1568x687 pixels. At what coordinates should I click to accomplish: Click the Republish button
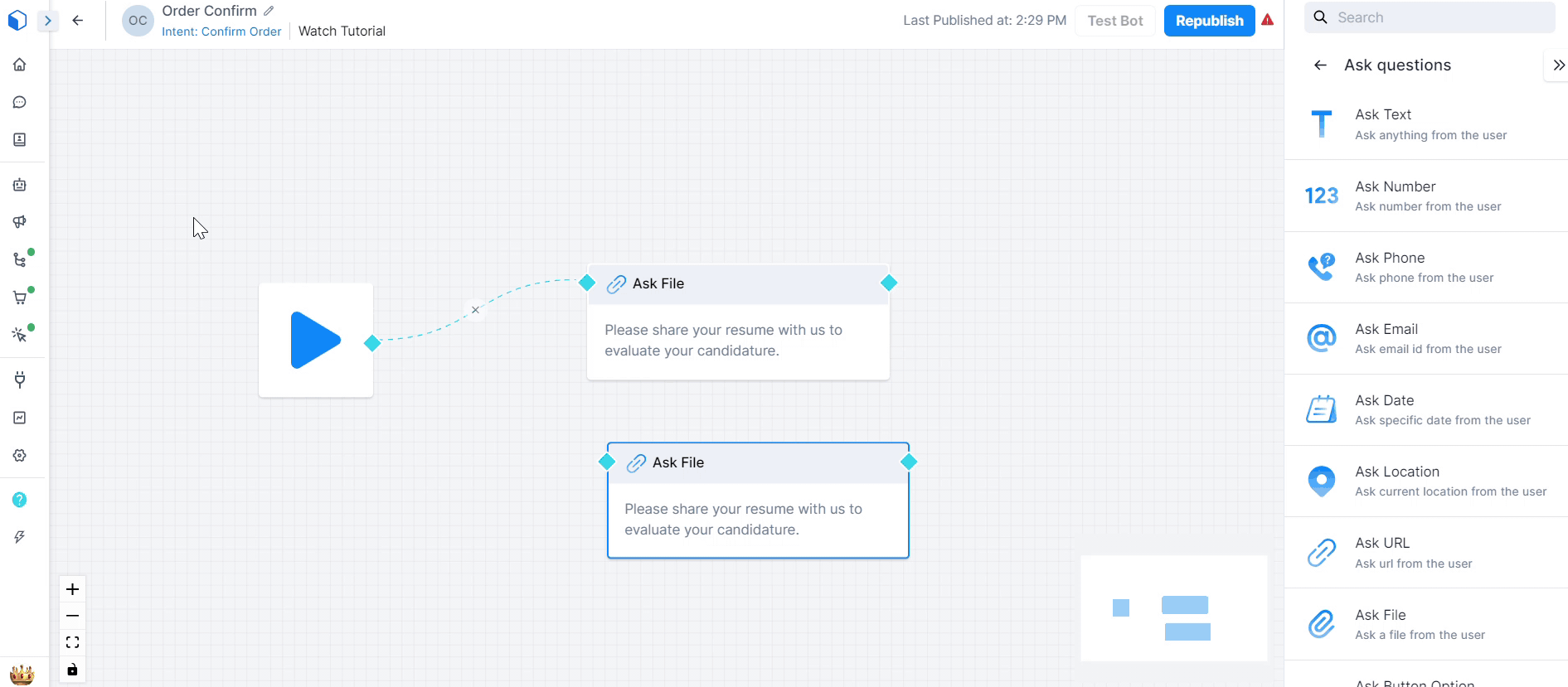point(1209,21)
